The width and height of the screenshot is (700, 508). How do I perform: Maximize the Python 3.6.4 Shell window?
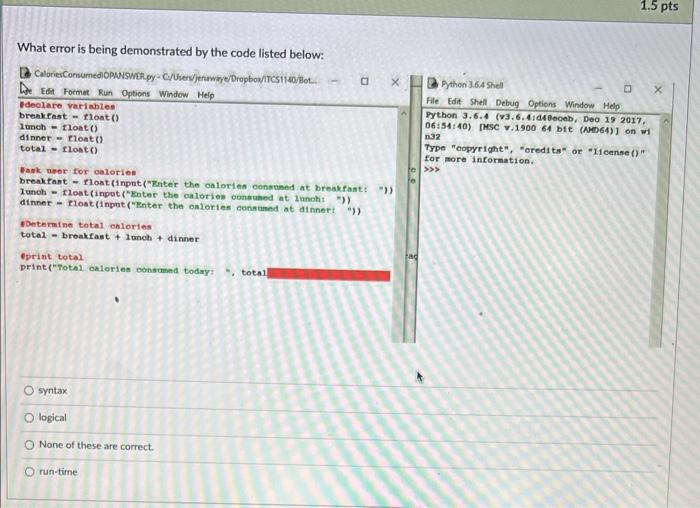coord(628,88)
